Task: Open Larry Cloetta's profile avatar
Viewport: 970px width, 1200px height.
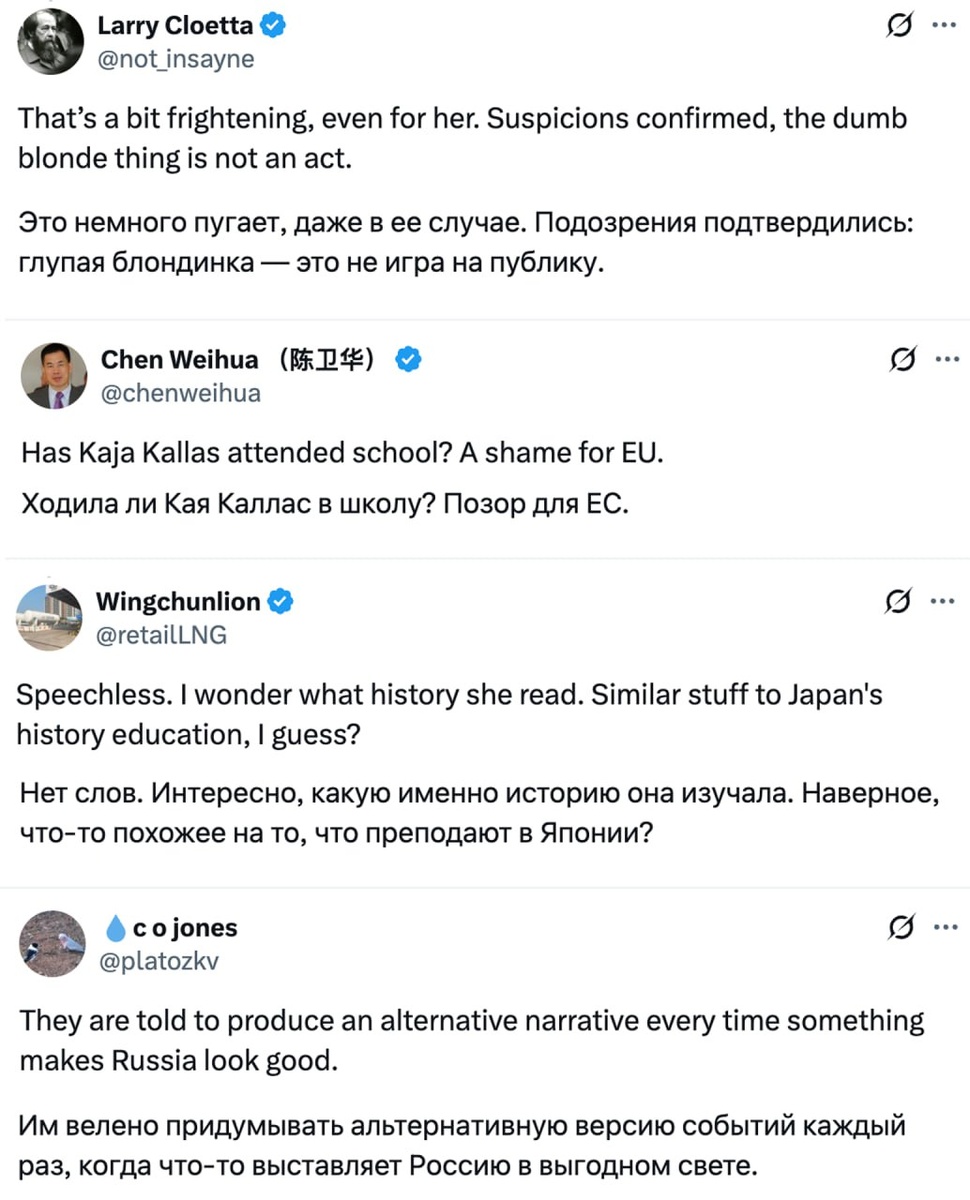Action: coord(52,41)
